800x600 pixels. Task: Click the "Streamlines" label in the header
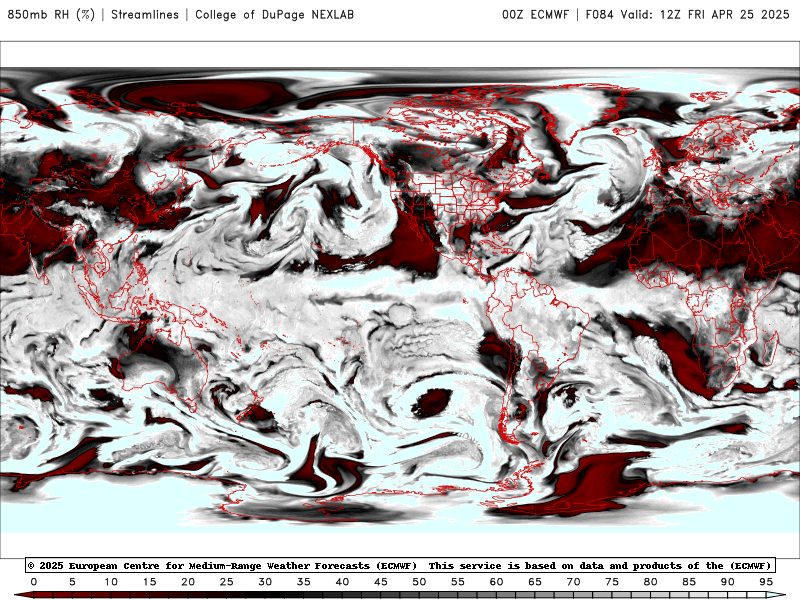click(145, 14)
